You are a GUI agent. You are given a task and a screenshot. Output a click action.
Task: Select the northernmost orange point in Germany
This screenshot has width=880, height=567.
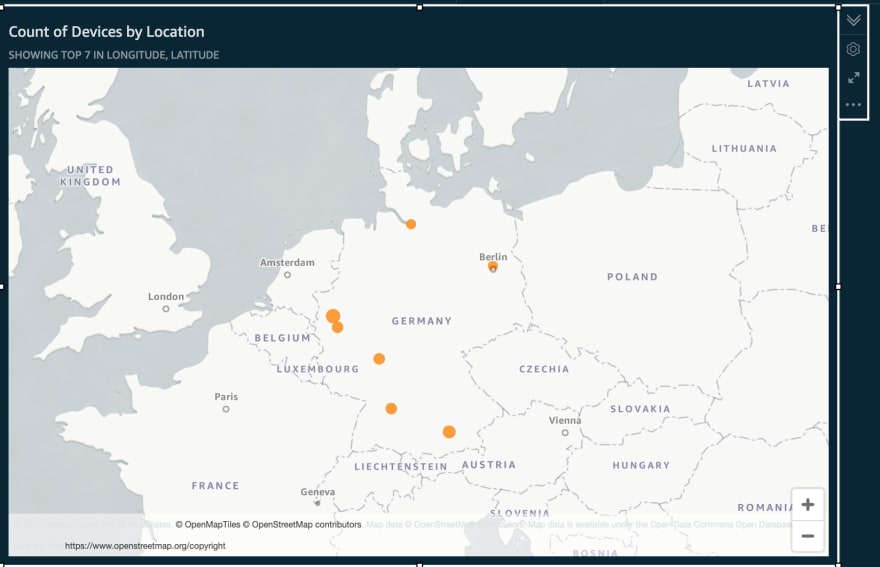pyautogui.click(x=411, y=224)
